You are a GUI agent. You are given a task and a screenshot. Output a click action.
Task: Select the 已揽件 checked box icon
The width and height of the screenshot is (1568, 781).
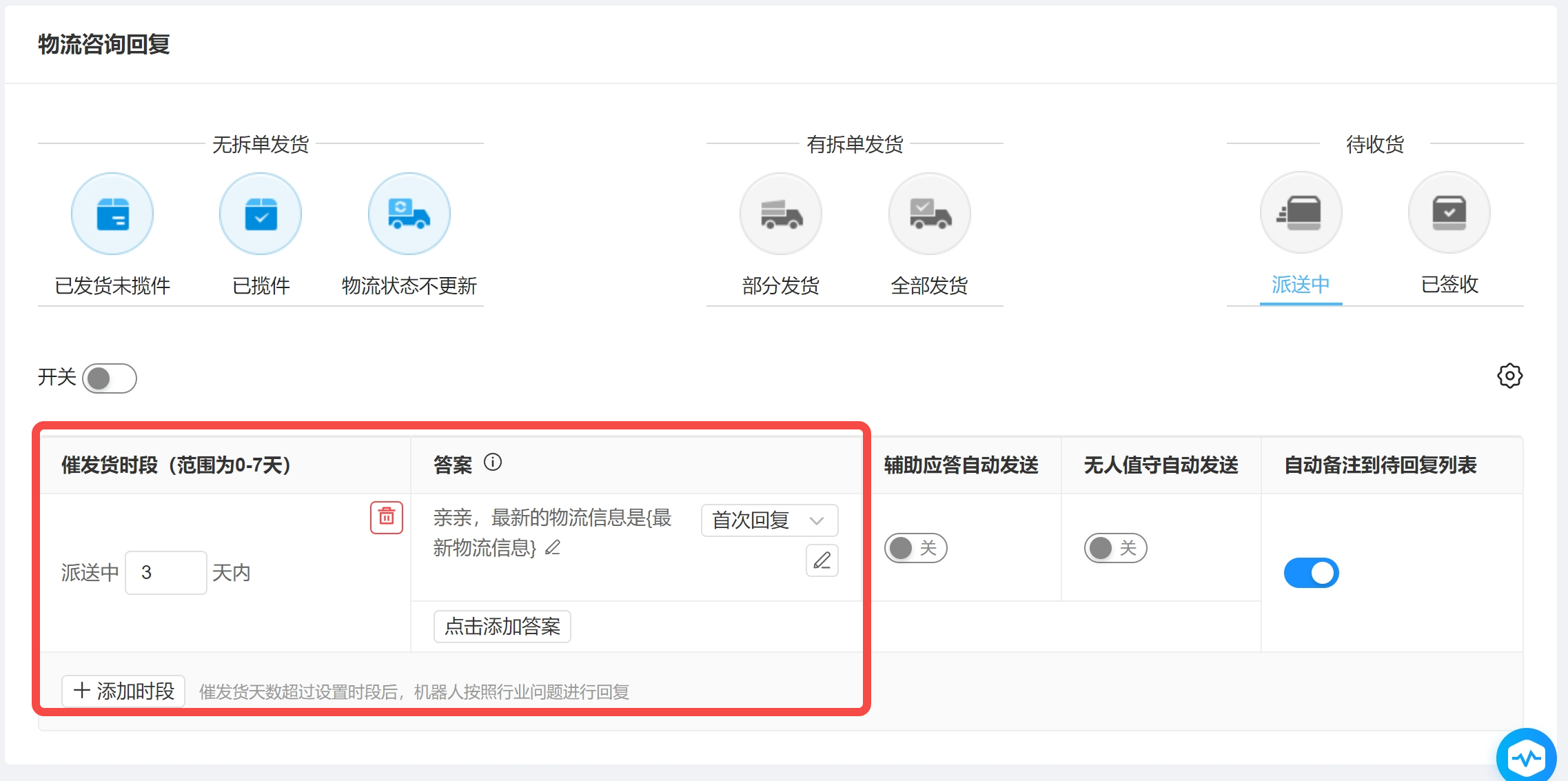click(261, 213)
